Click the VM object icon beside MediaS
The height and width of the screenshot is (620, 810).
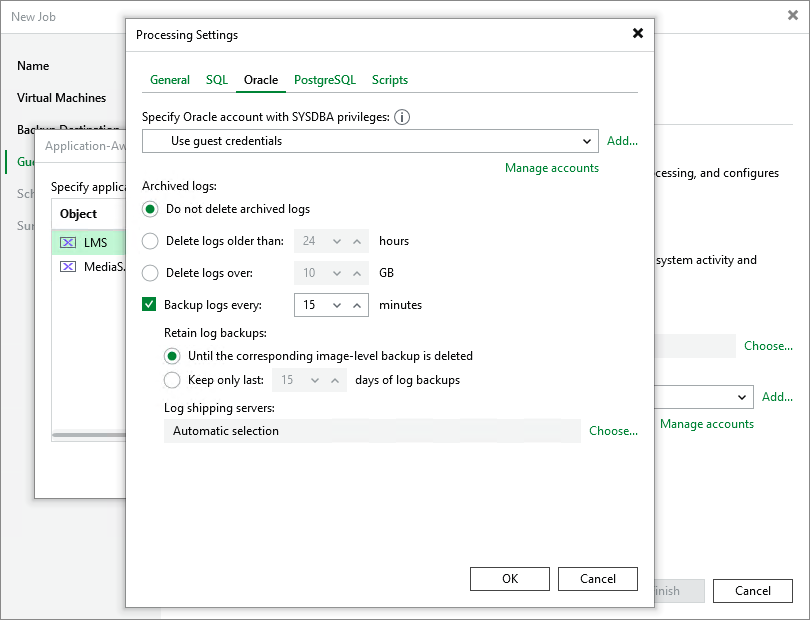pos(70,268)
